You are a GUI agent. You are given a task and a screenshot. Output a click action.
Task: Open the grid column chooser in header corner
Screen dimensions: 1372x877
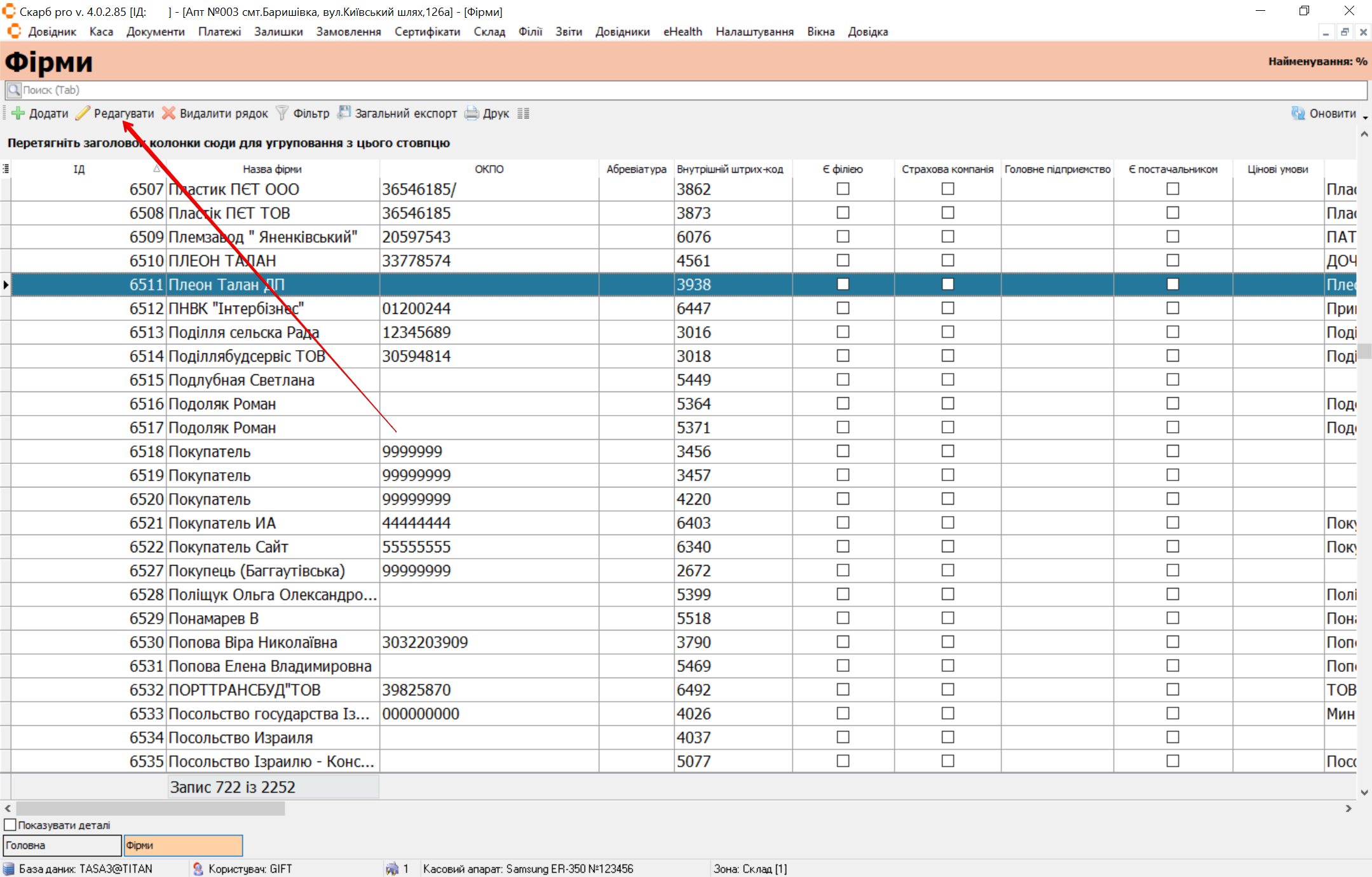coord(6,168)
